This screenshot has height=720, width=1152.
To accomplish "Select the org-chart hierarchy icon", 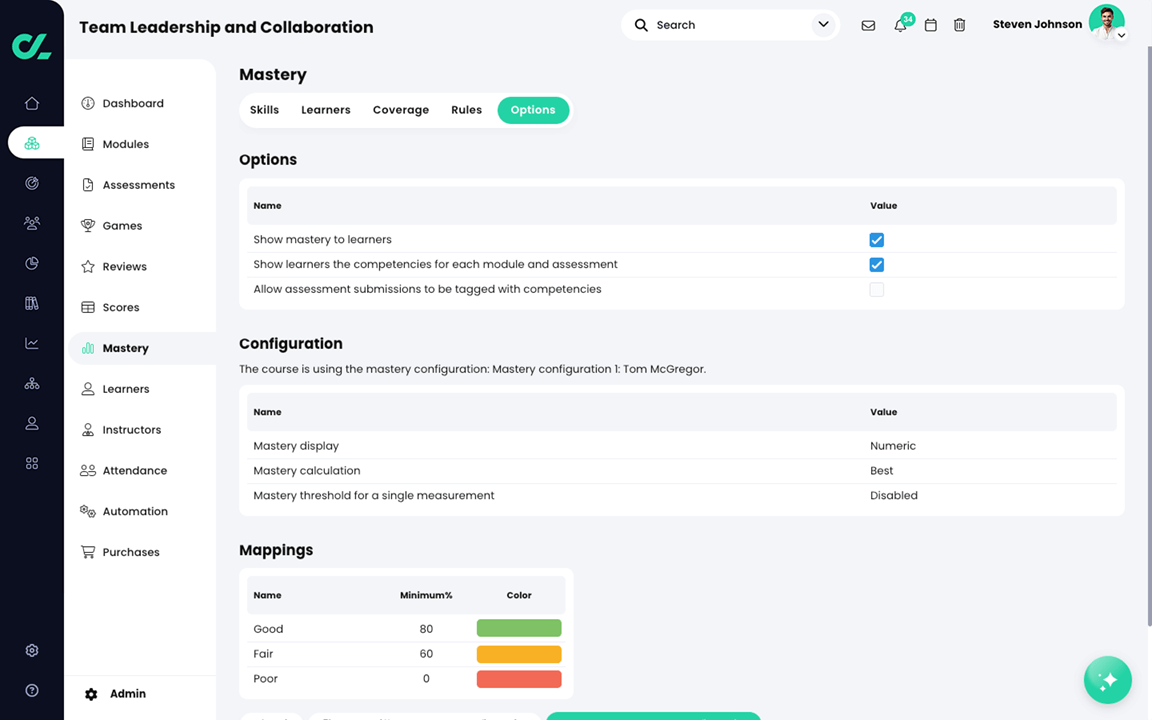I will (31, 382).
